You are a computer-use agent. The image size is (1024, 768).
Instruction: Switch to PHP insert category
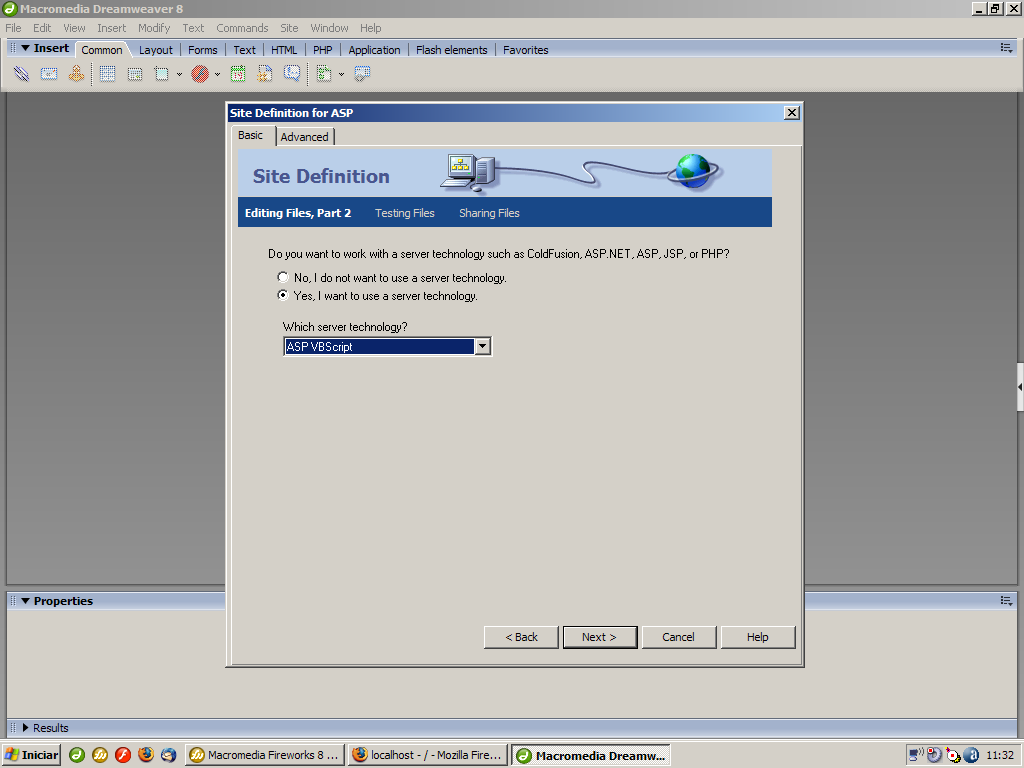pyautogui.click(x=323, y=50)
